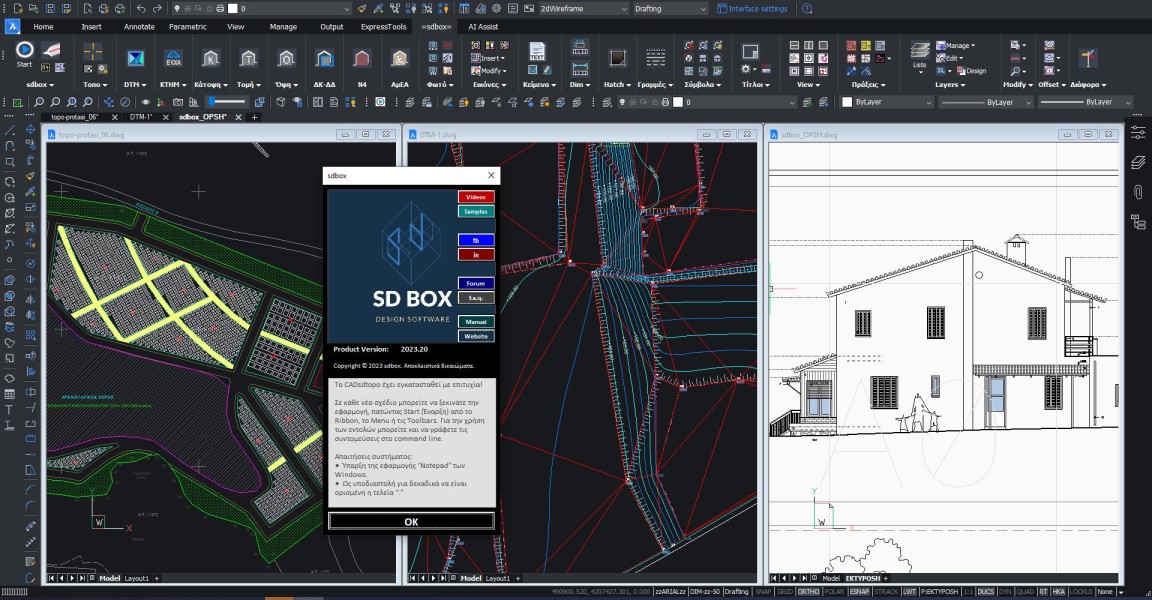Click the ΔΚ-ΔΔ building icon

click(x=324, y=59)
